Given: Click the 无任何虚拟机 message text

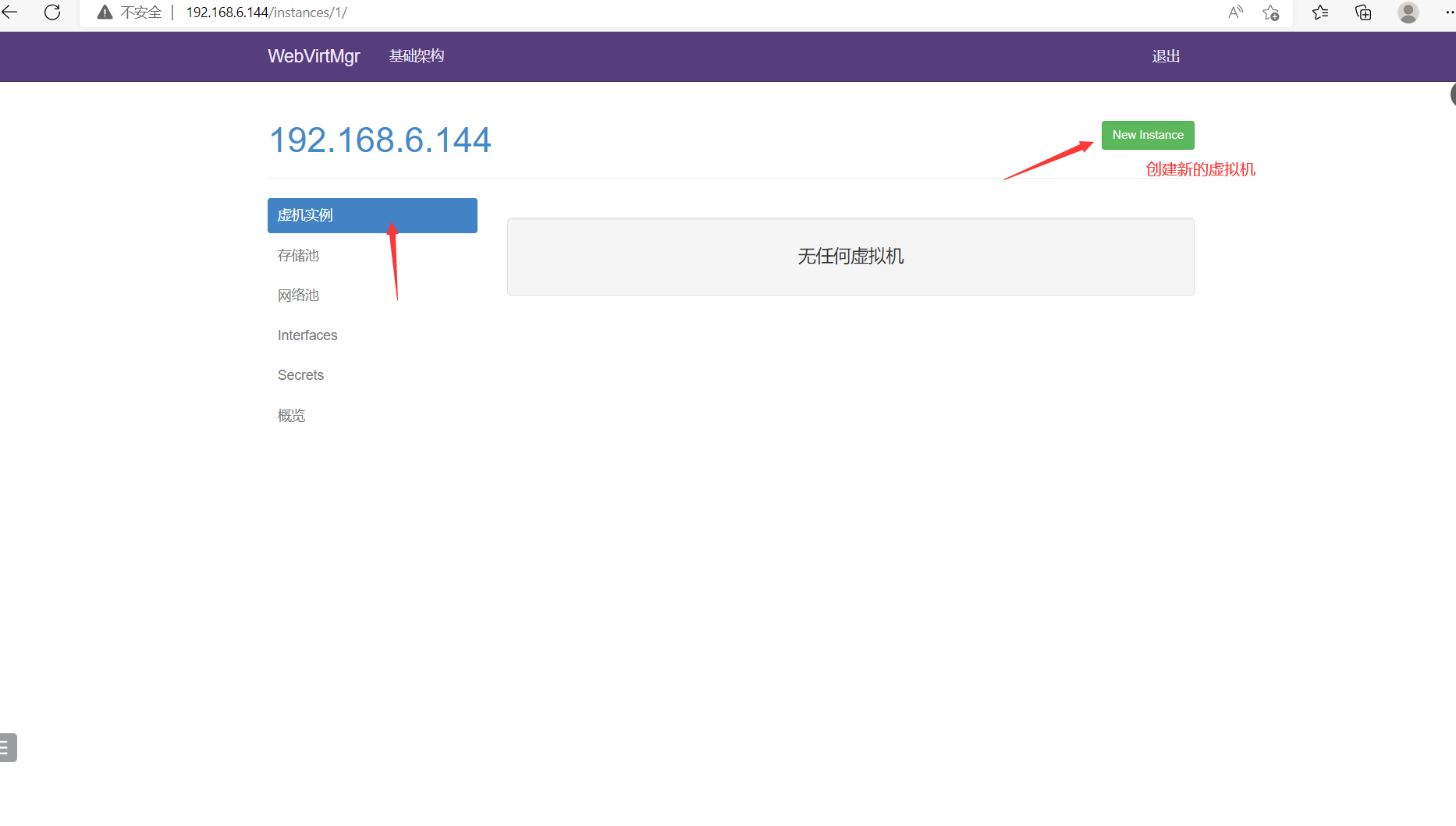Looking at the screenshot, I should (x=851, y=257).
